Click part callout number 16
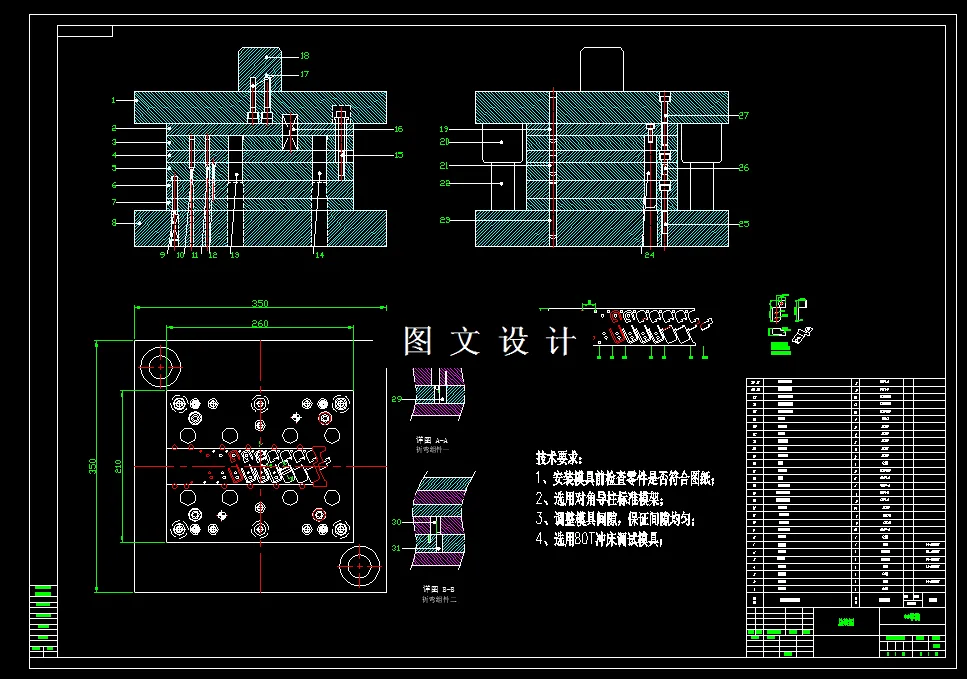Image resolution: width=967 pixels, height=679 pixels. click(x=398, y=129)
